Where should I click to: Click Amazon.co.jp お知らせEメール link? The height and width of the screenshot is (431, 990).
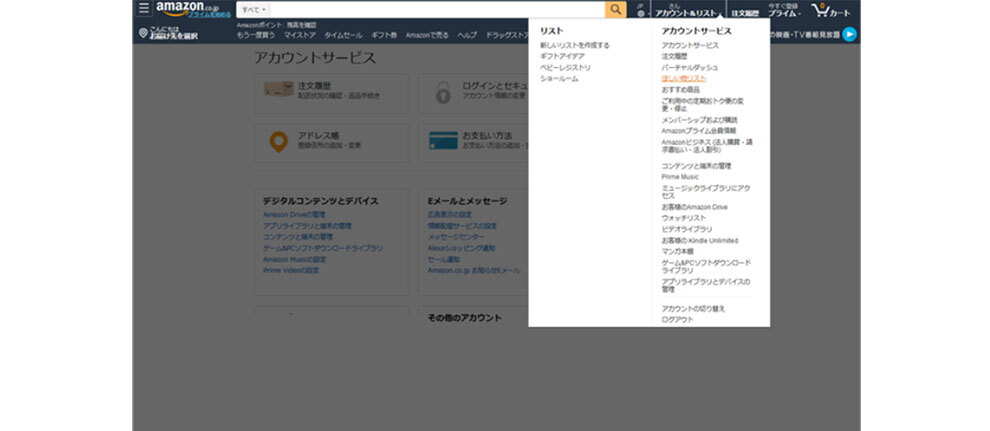474,271
